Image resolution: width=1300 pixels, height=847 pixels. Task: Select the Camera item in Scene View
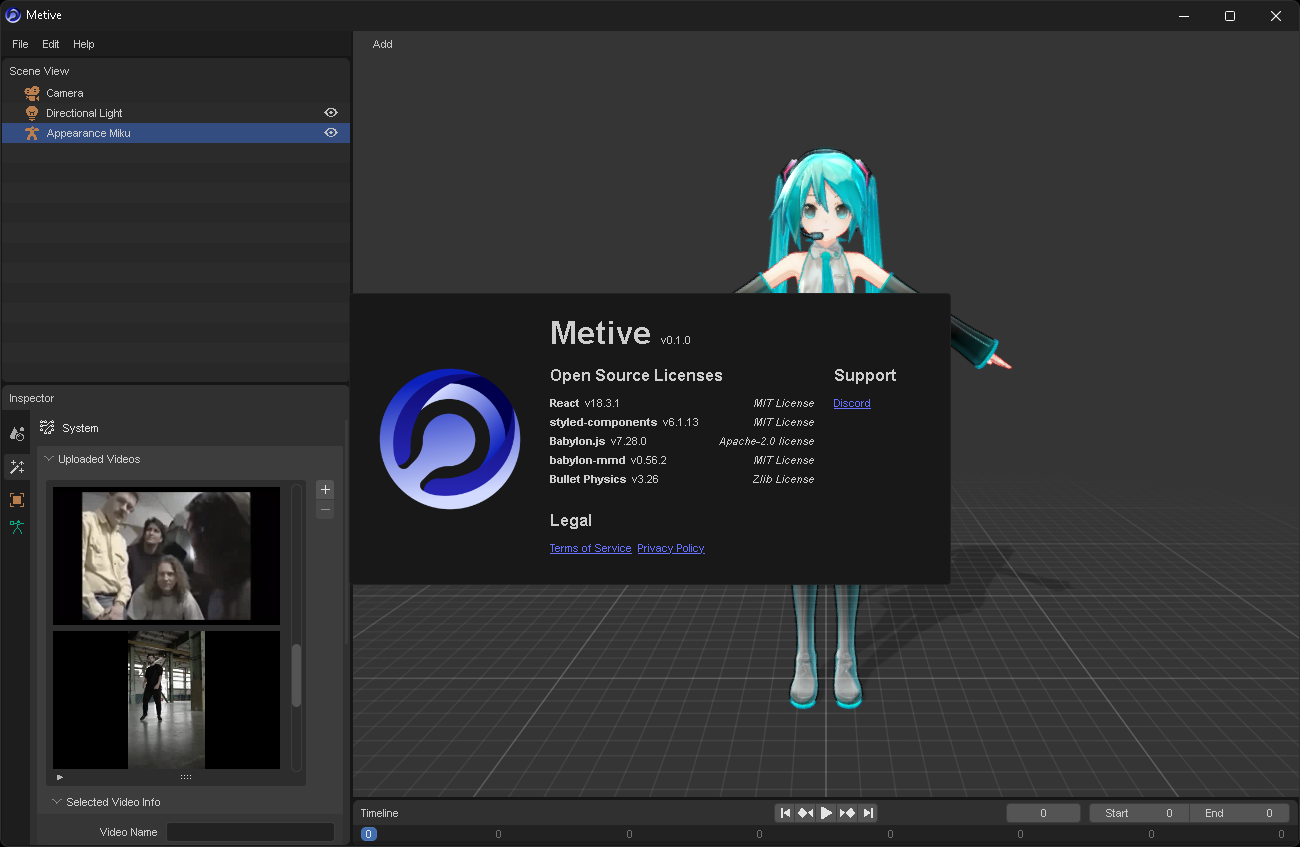176,93
